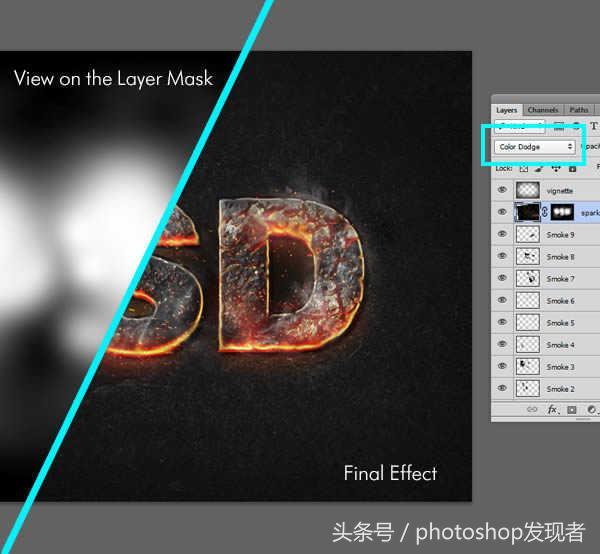Select the Smoke 7 layer thumbnail
Screen dimensions: 600x554
(528, 279)
